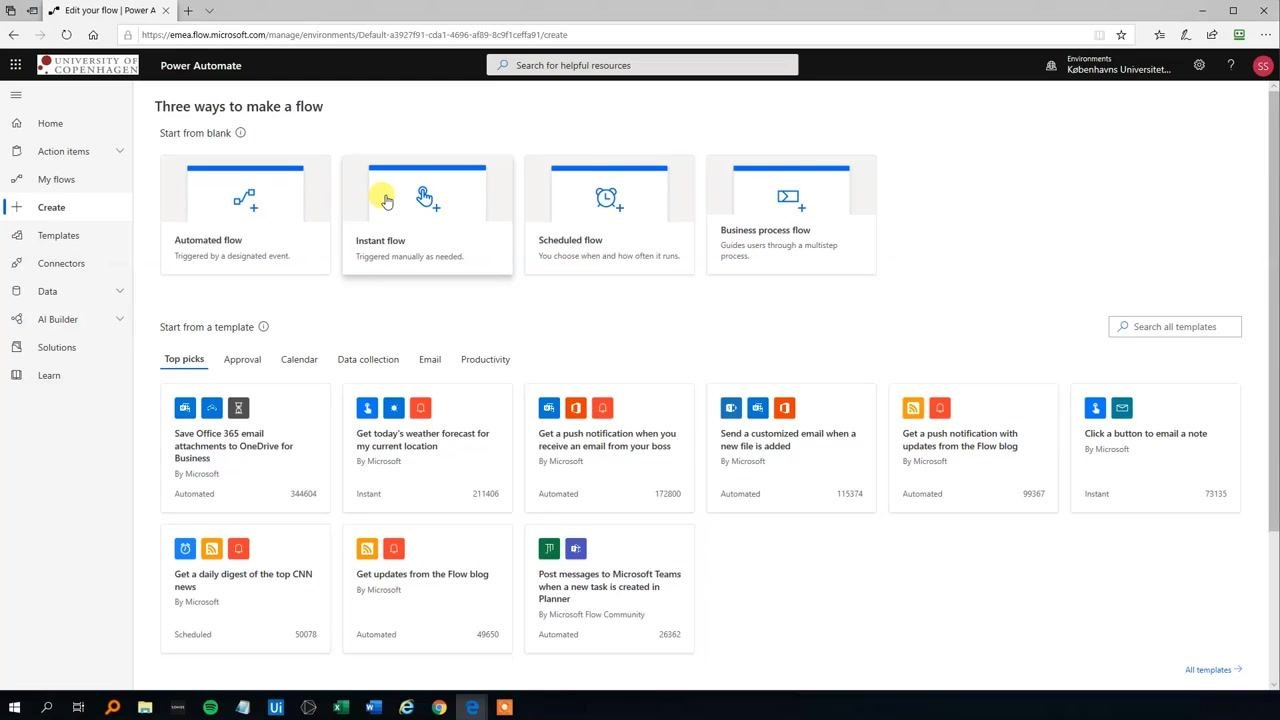Switch to the Calendar templates tab
Image resolution: width=1280 pixels, height=720 pixels.
(x=299, y=359)
